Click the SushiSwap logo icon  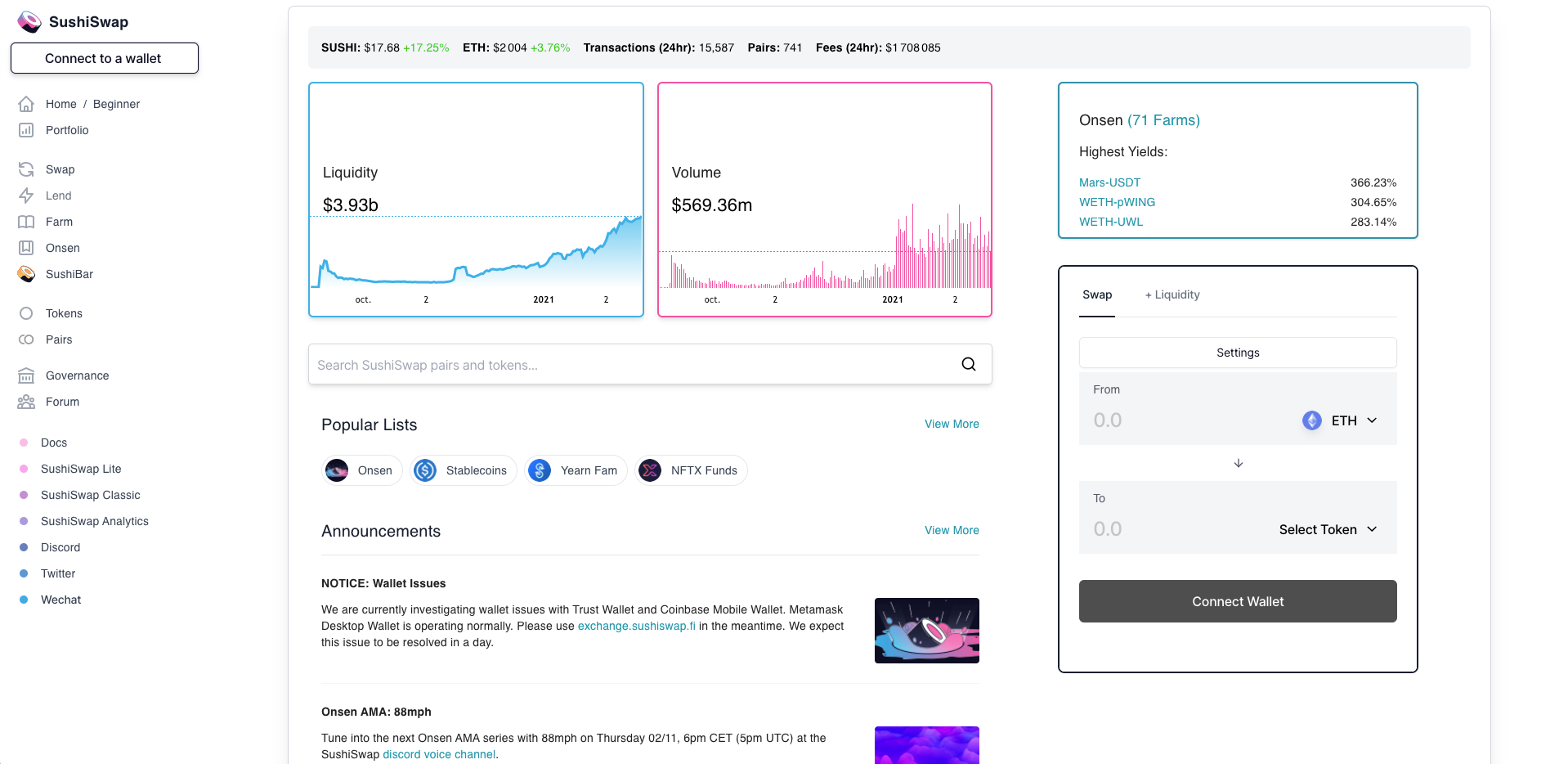(x=29, y=22)
